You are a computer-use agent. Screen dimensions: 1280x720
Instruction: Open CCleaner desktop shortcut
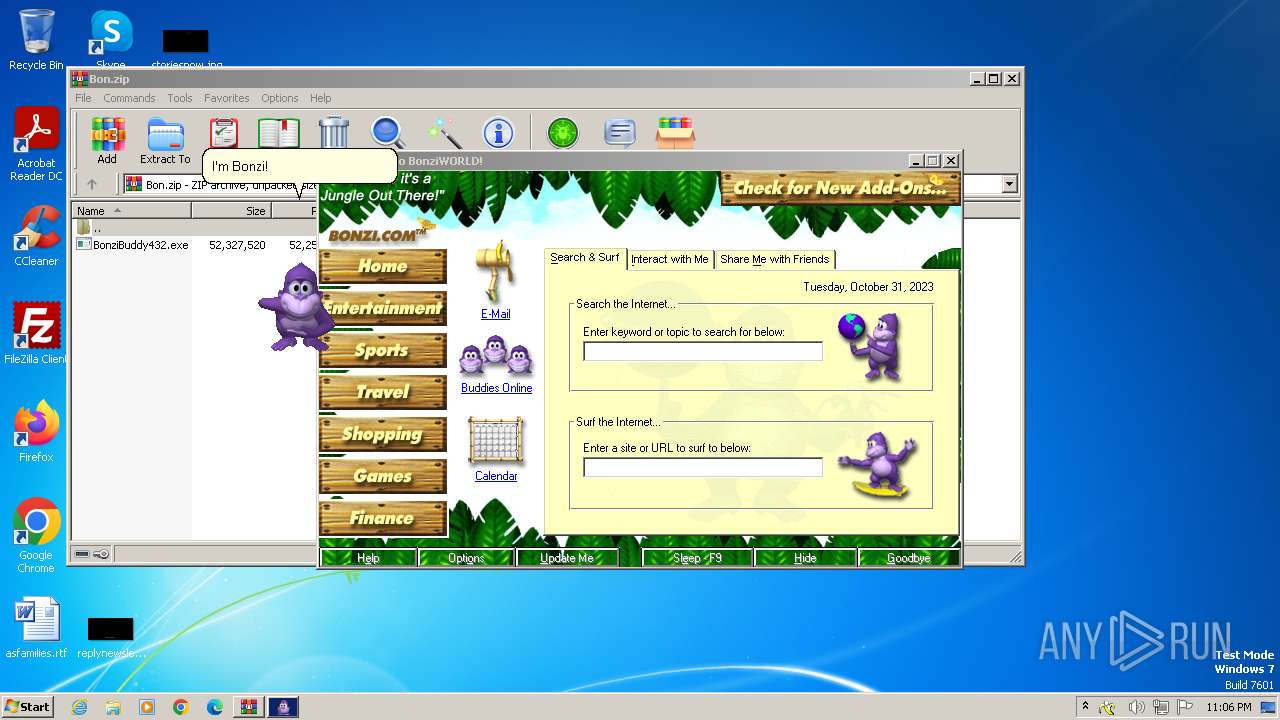36,236
